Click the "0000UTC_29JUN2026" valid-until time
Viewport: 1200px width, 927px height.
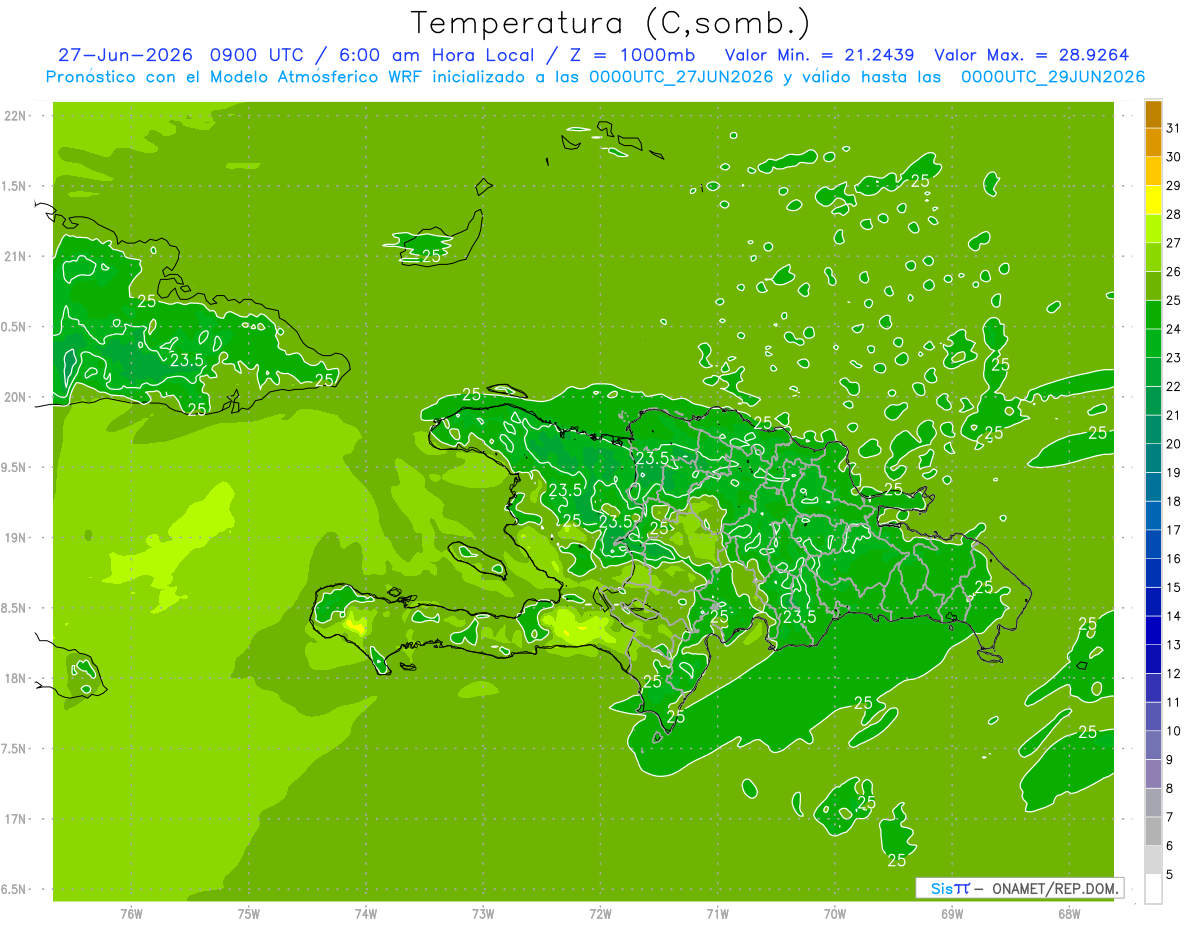(x=1052, y=77)
